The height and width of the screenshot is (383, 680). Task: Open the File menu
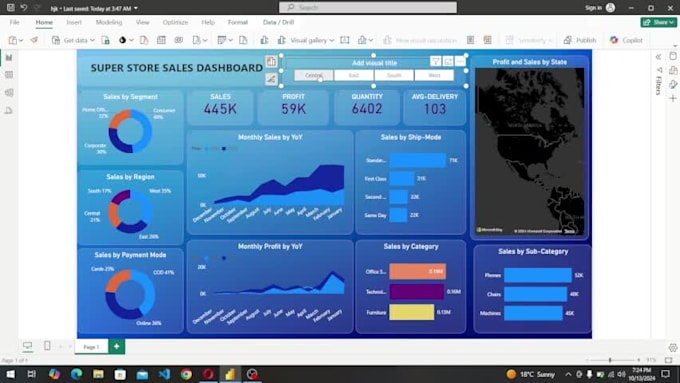click(x=15, y=22)
